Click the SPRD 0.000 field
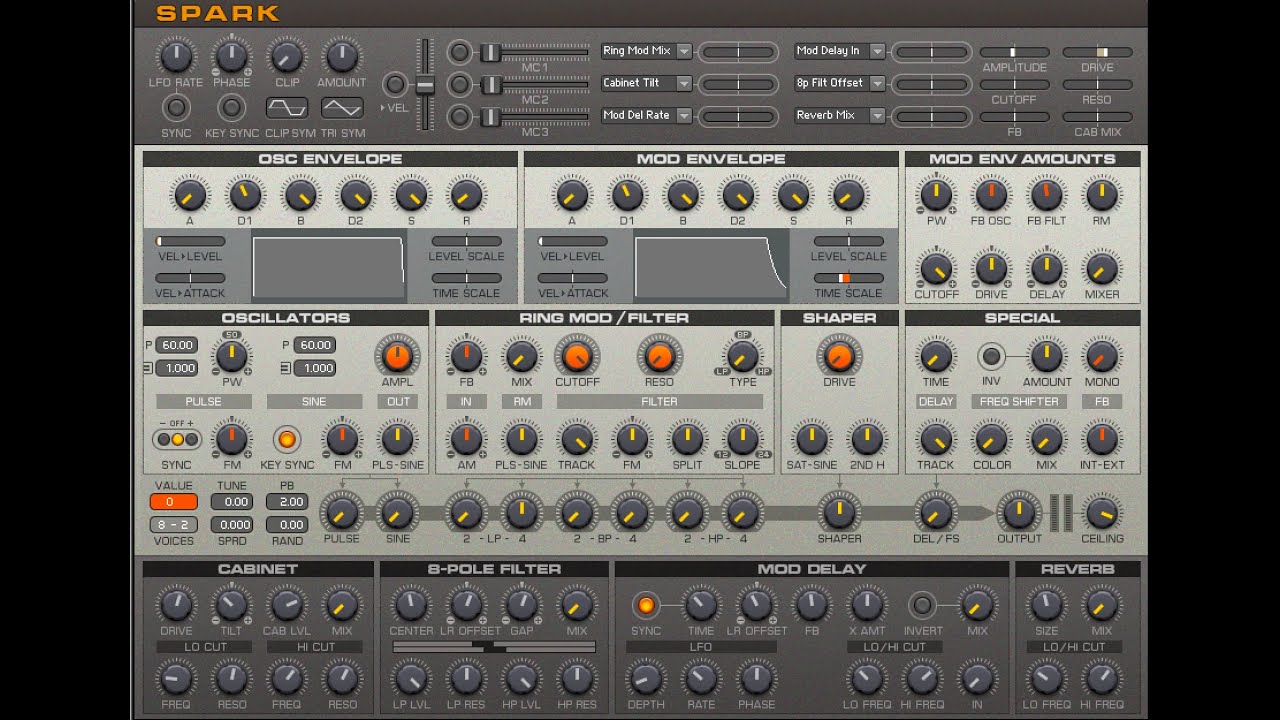The width and height of the screenshot is (1280, 720). click(232, 525)
